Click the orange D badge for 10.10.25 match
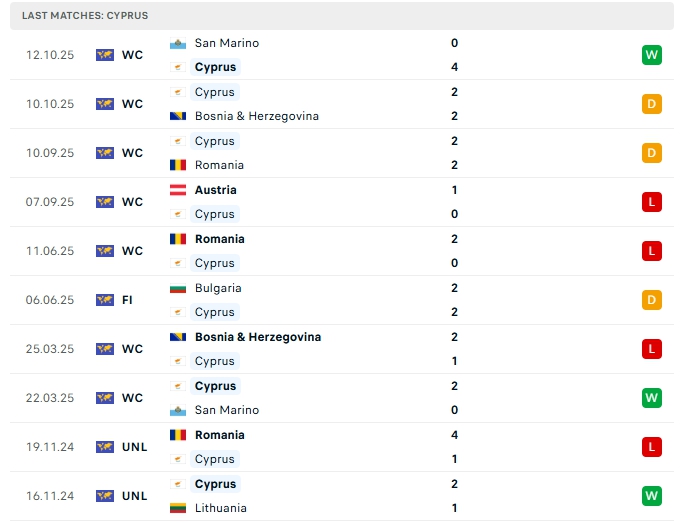The height and width of the screenshot is (523, 686). pos(652,104)
